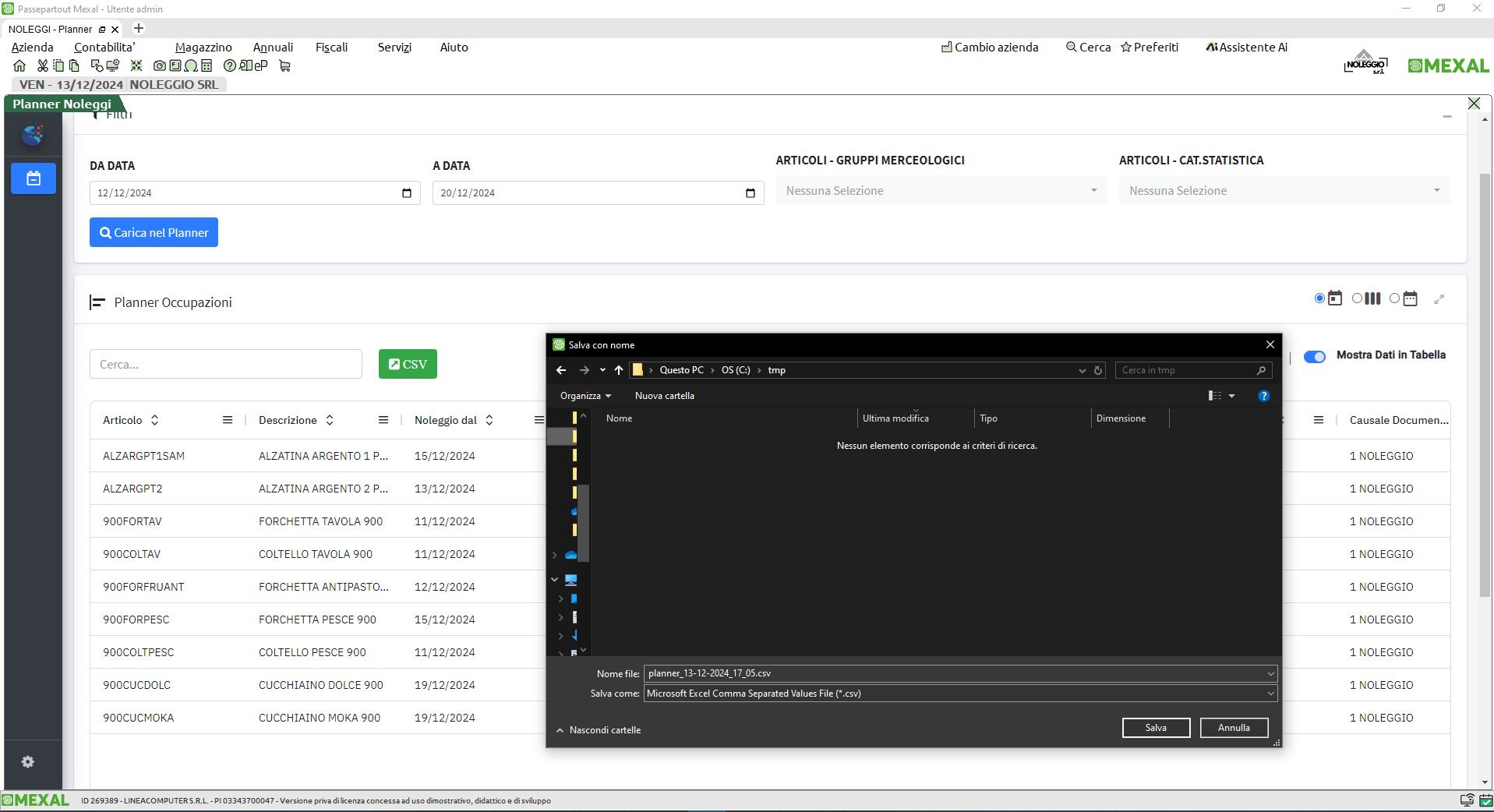Go up one folder in Save dialog
The image size is (1494, 812).
coord(619,370)
